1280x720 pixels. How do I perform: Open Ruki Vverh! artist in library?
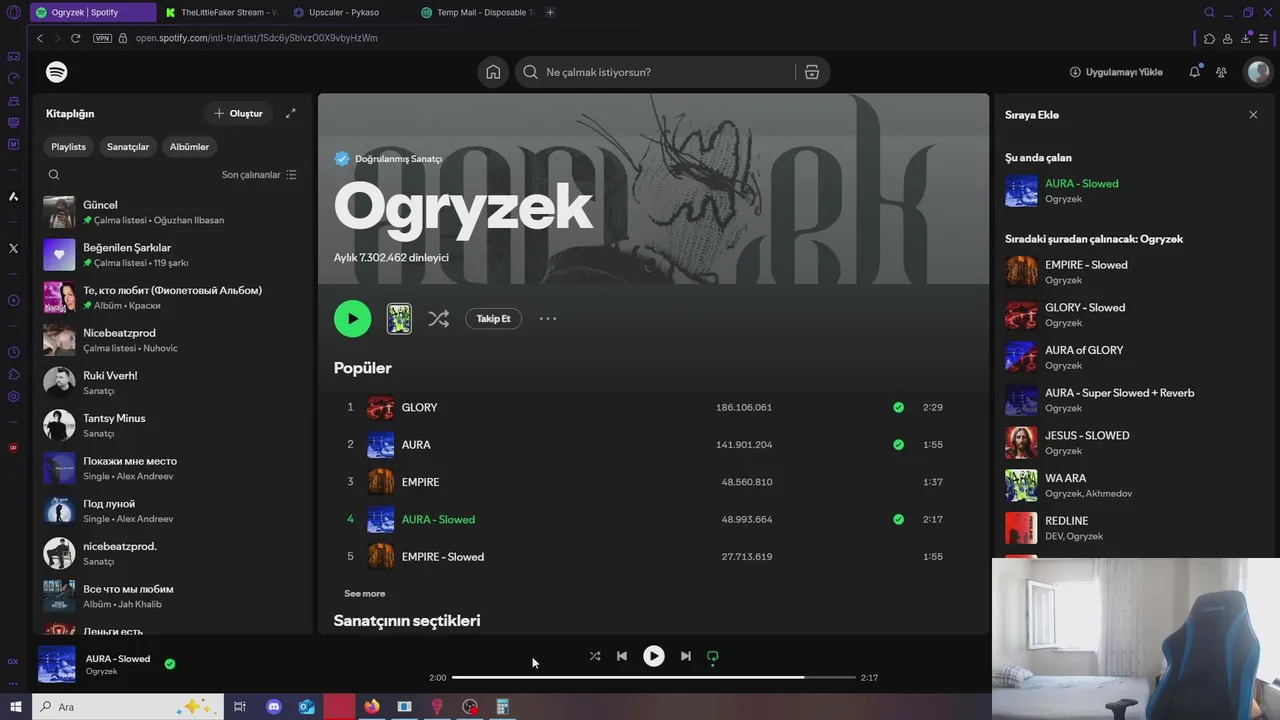pos(174,383)
